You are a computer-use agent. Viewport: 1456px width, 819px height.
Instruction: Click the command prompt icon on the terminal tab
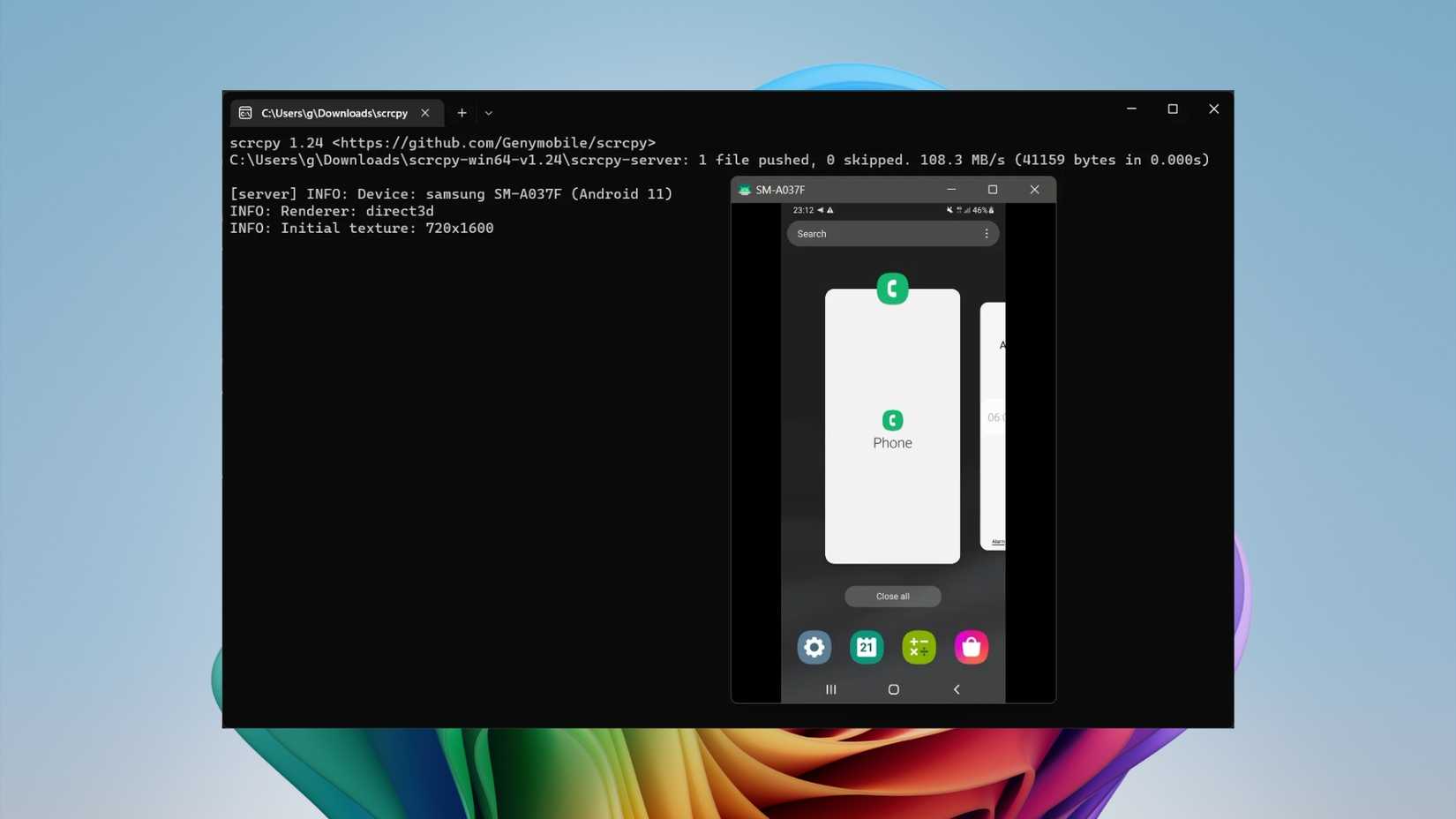click(x=246, y=113)
